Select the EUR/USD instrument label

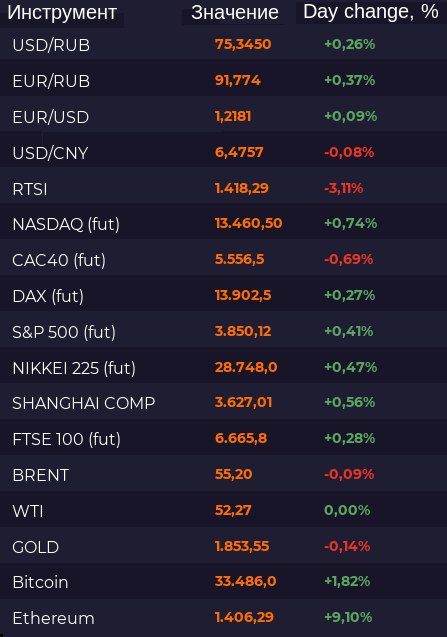tap(51, 117)
